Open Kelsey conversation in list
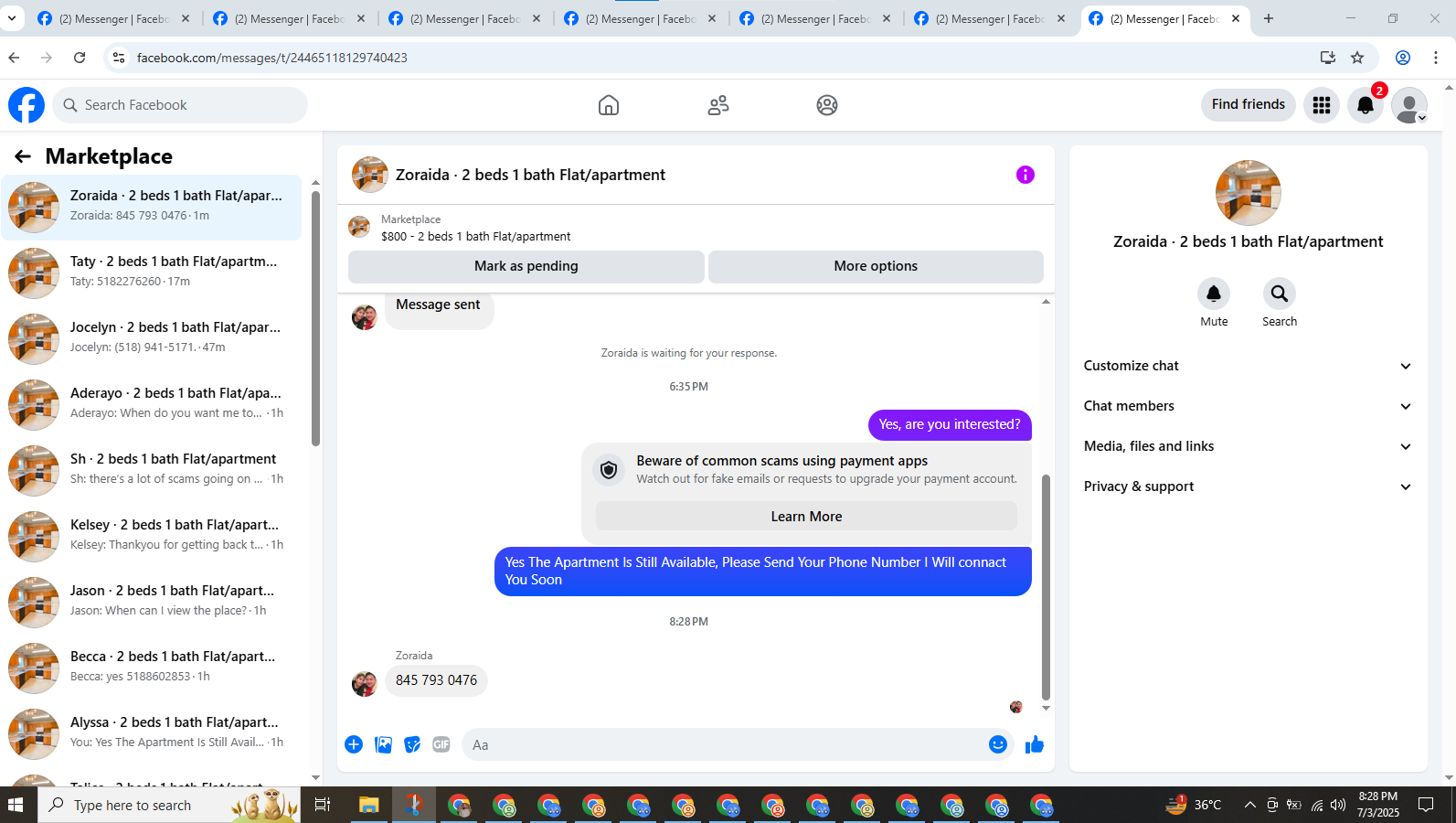The image size is (1456, 823). click(152, 537)
